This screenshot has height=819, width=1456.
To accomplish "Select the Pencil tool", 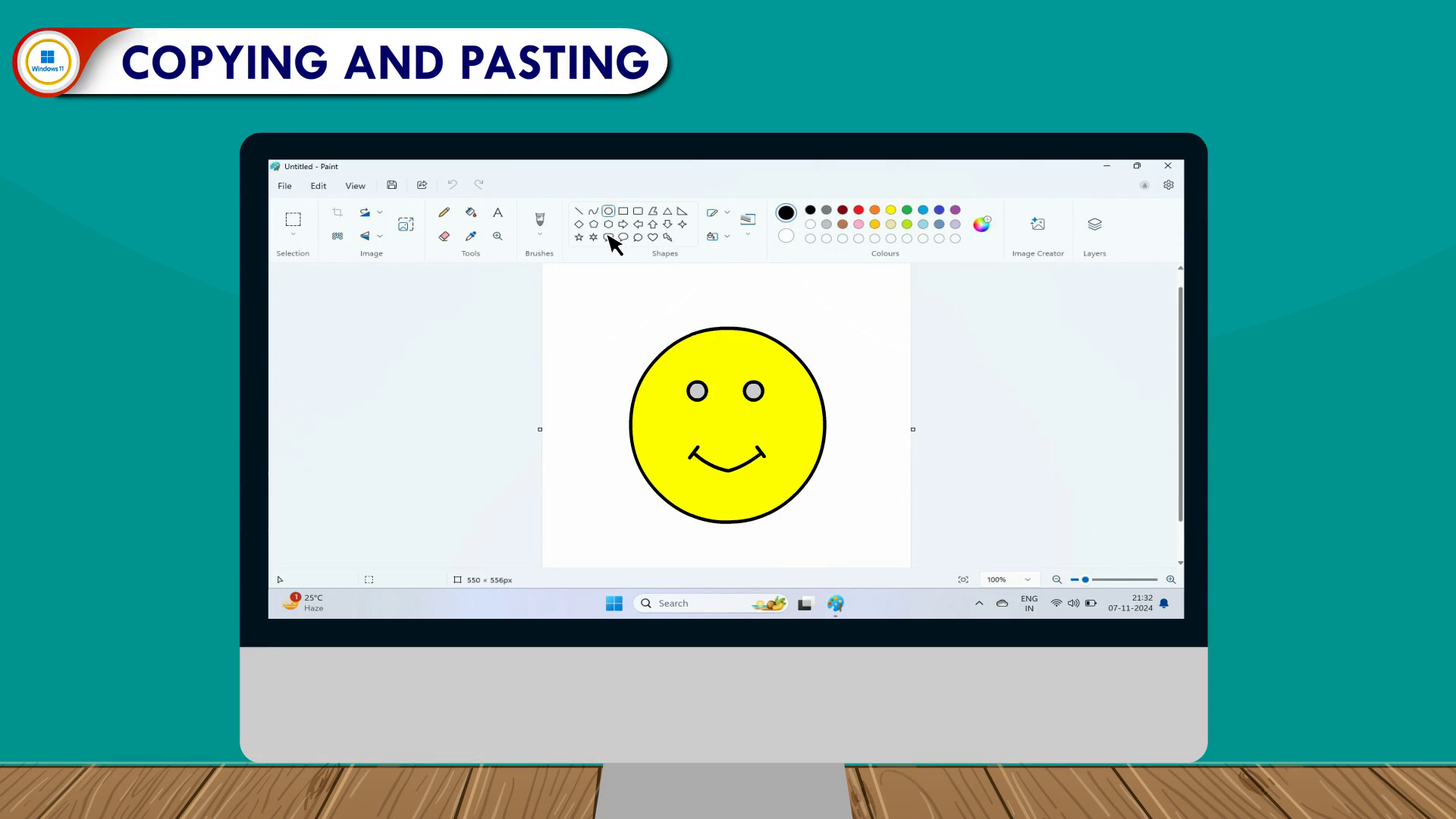I will [x=444, y=212].
